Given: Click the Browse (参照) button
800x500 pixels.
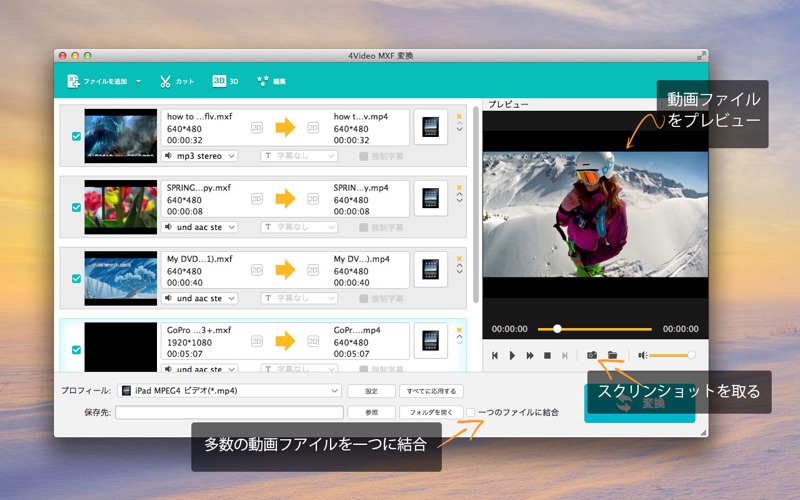Looking at the screenshot, I should pos(371,412).
